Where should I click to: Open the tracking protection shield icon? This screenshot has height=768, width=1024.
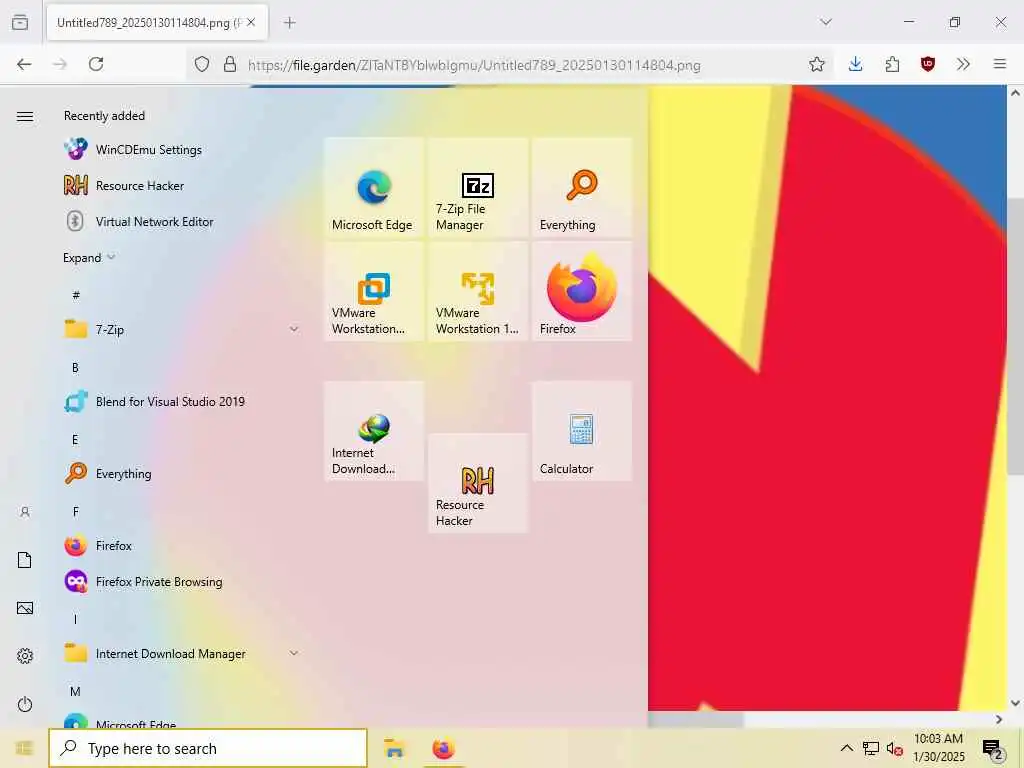pos(202,64)
